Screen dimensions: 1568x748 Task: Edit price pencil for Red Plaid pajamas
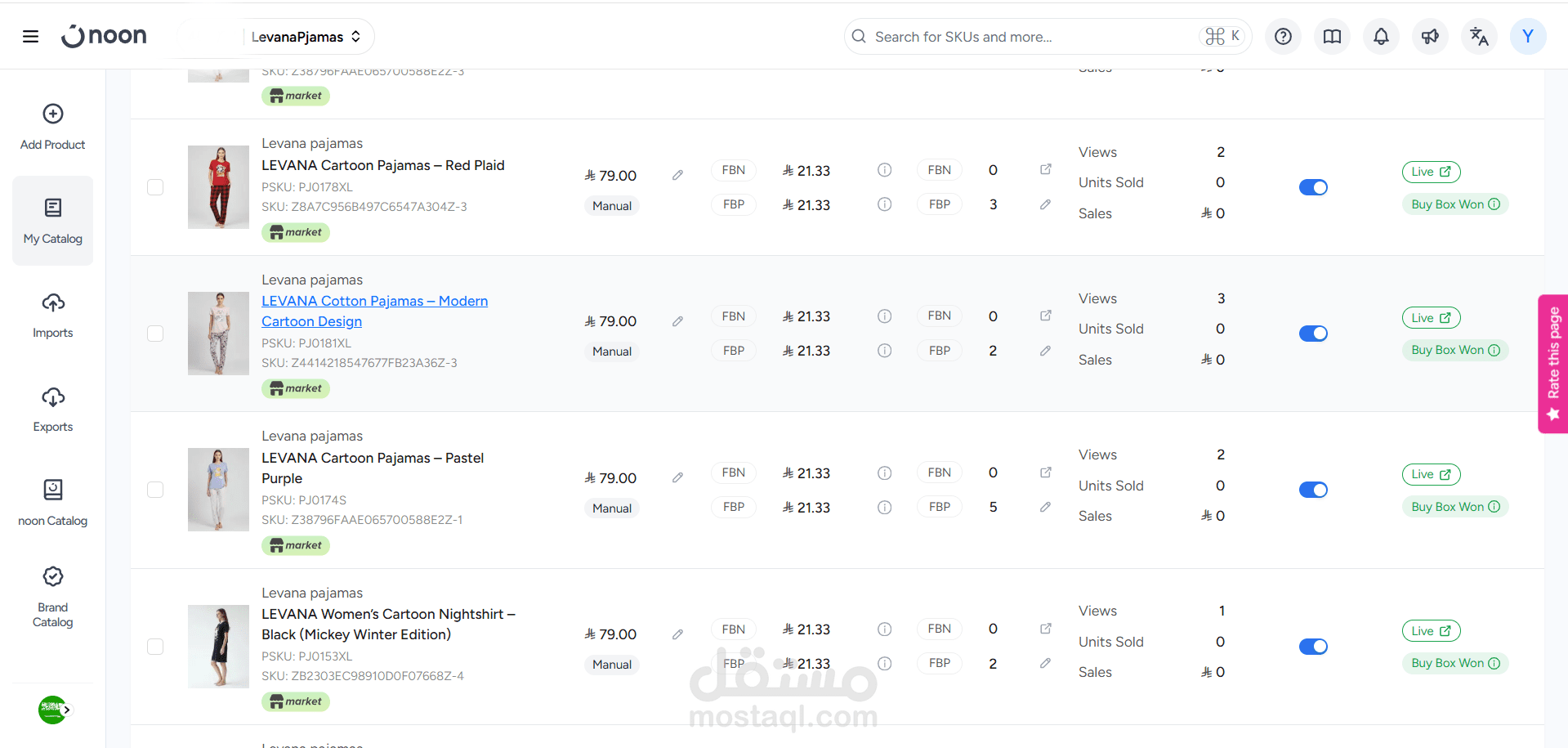pos(677,175)
